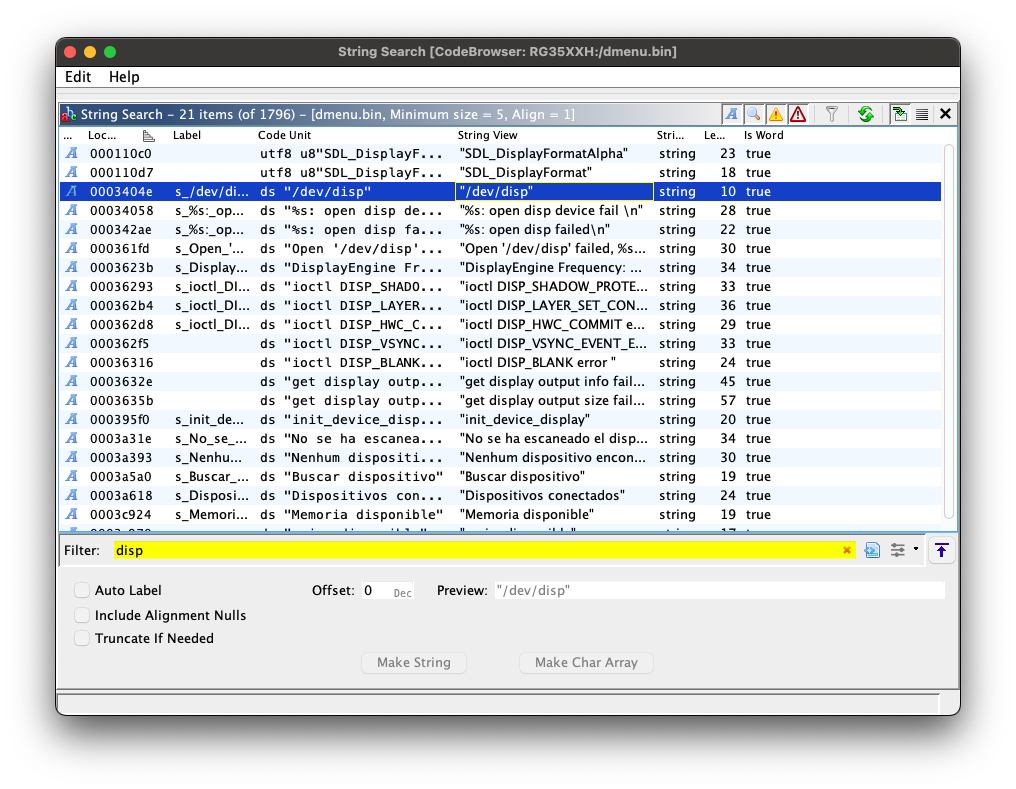Select row with "DisplayEngine Frequency" string

[x=500, y=268]
